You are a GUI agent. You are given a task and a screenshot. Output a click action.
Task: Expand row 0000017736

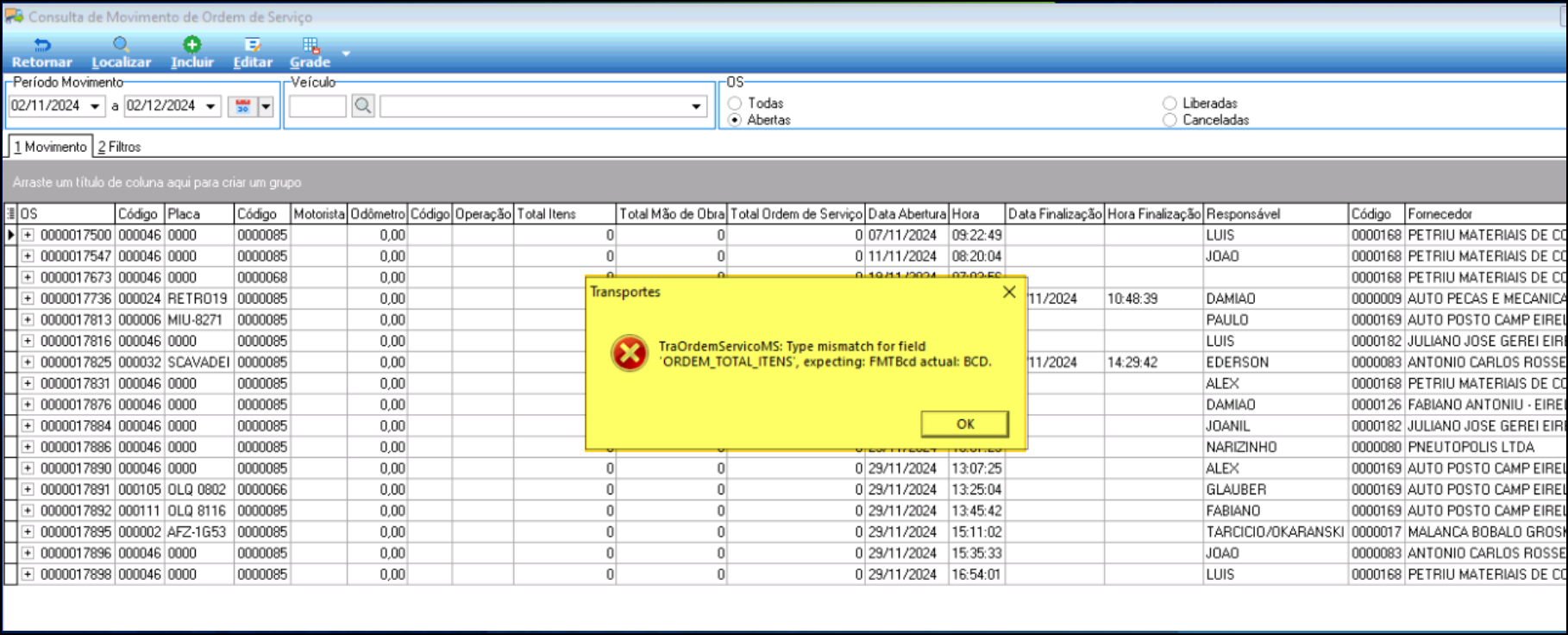(28, 299)
